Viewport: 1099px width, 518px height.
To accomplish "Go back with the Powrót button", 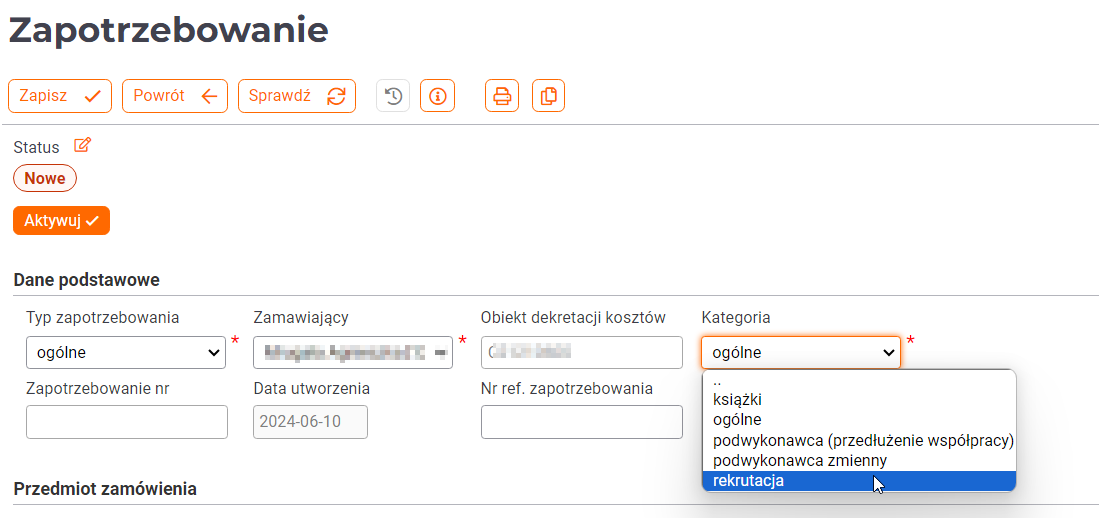I will click(175, 96).
